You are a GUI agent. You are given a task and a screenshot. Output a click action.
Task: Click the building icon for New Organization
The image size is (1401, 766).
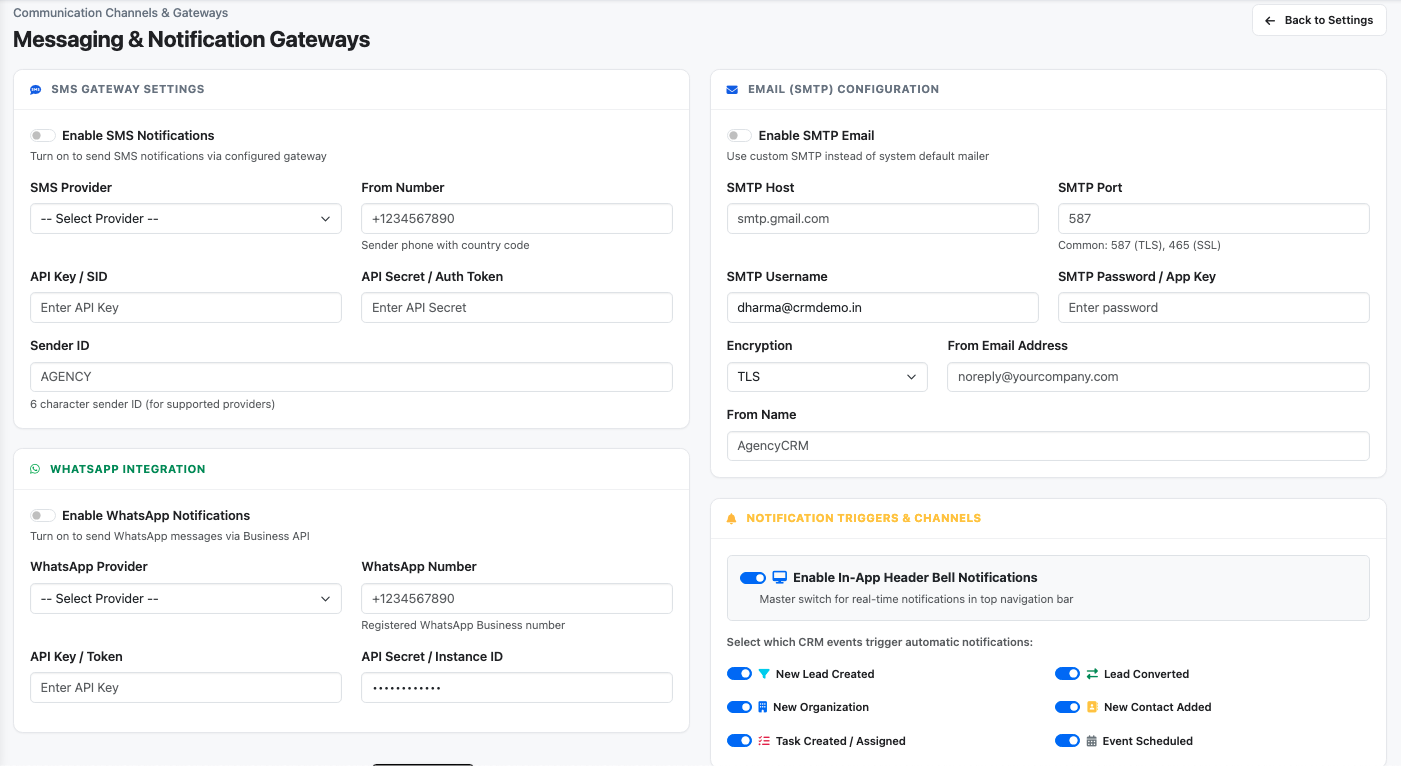pos(762,707)
